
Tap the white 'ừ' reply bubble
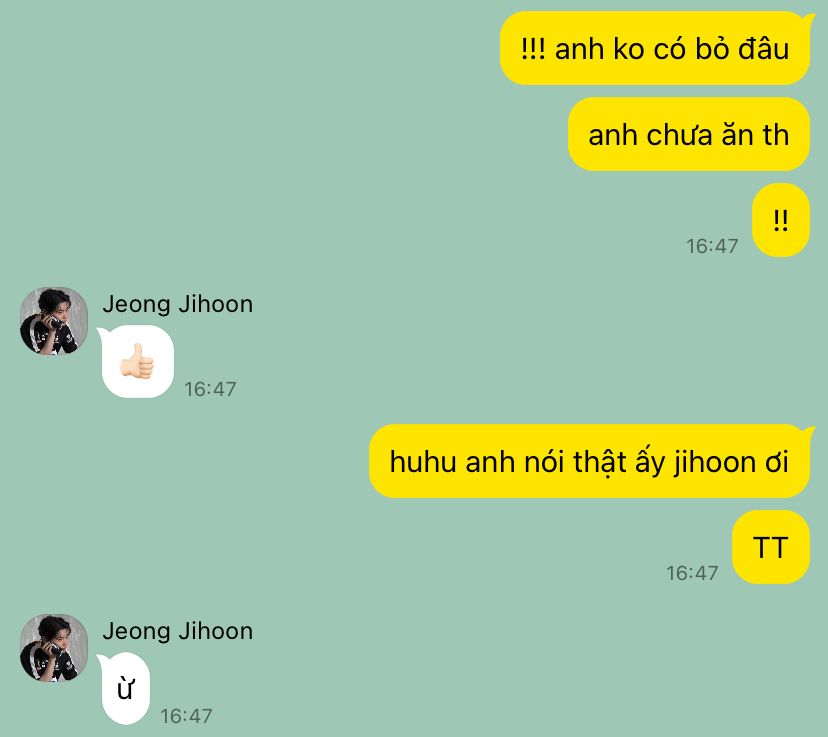[x=125, y=688]
